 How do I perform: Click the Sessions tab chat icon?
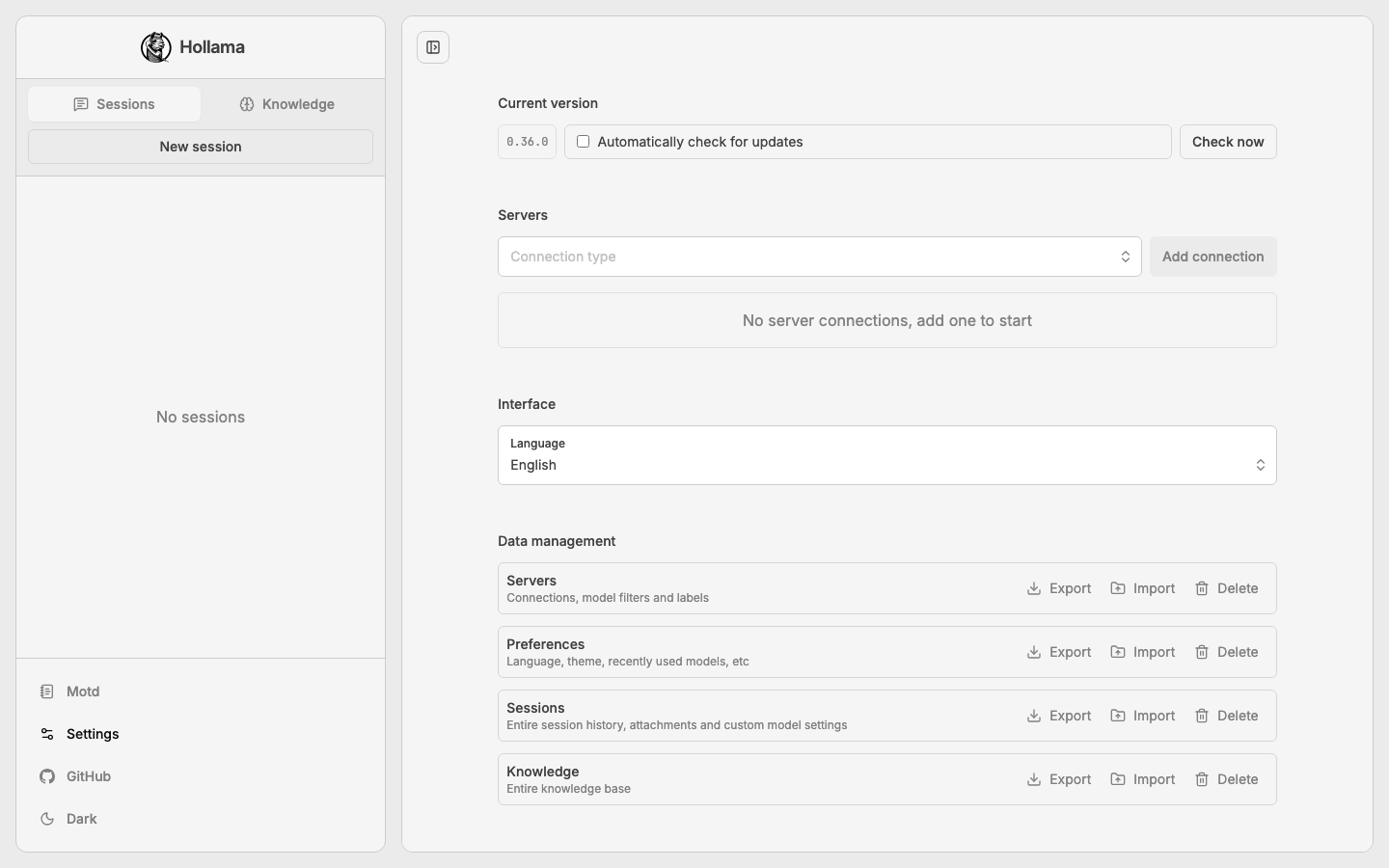point(81,104)
